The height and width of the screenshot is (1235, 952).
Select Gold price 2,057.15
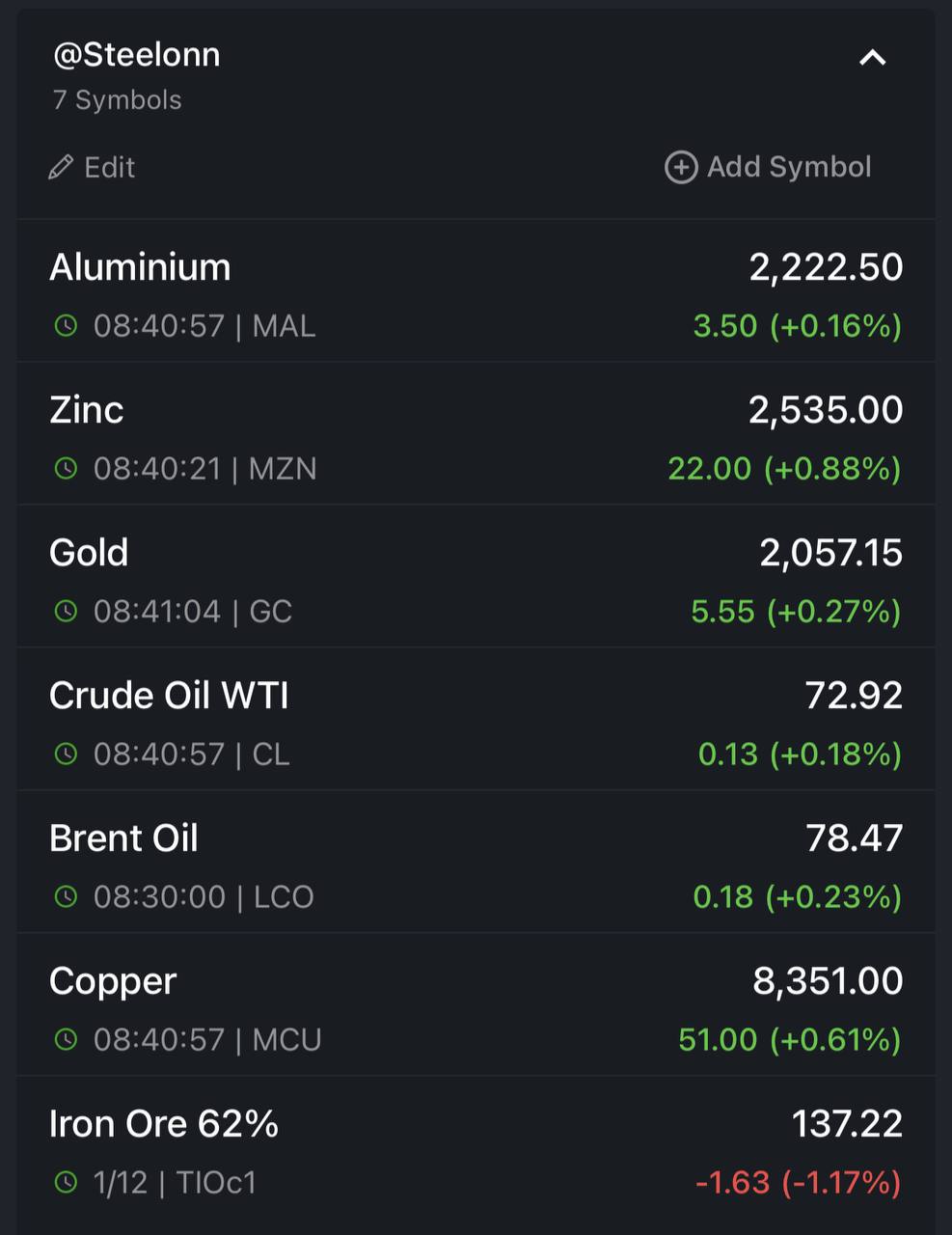tap(831, 553)
